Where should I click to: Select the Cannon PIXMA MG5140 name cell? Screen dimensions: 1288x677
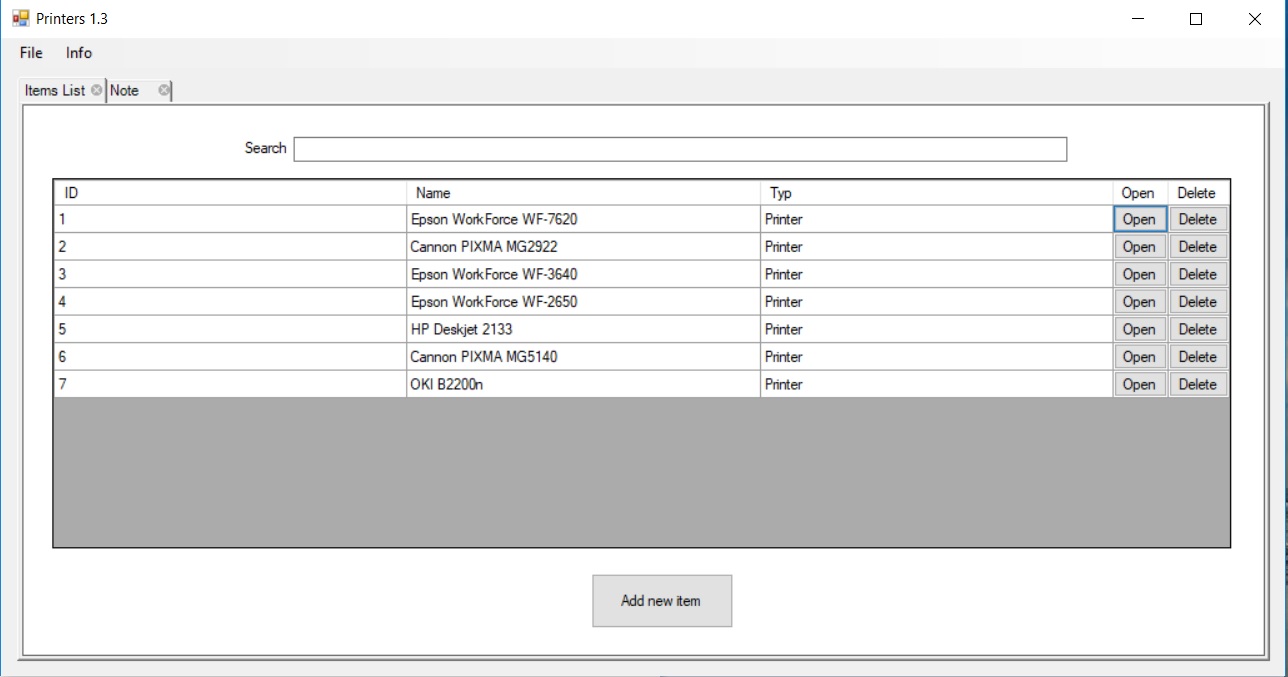583,357
